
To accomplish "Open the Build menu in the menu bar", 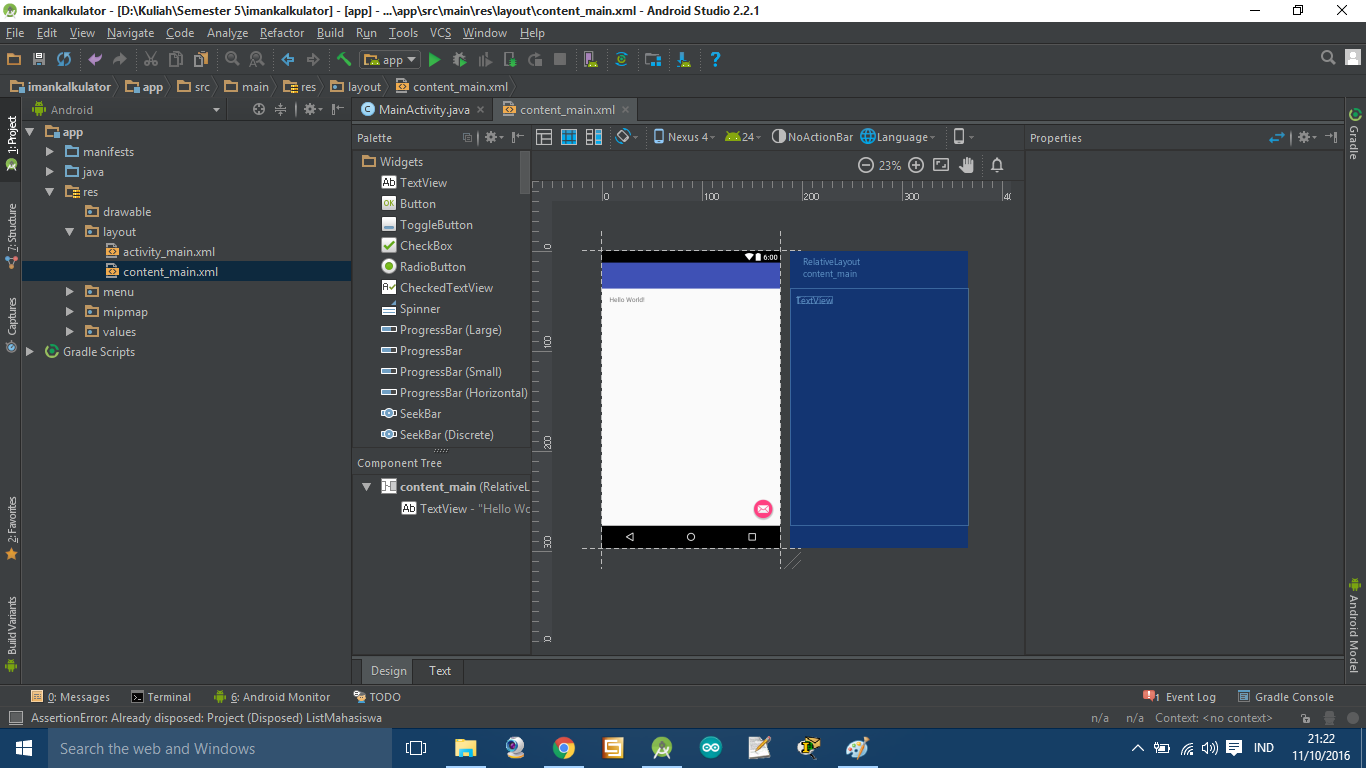I will (x=330, y=33).
